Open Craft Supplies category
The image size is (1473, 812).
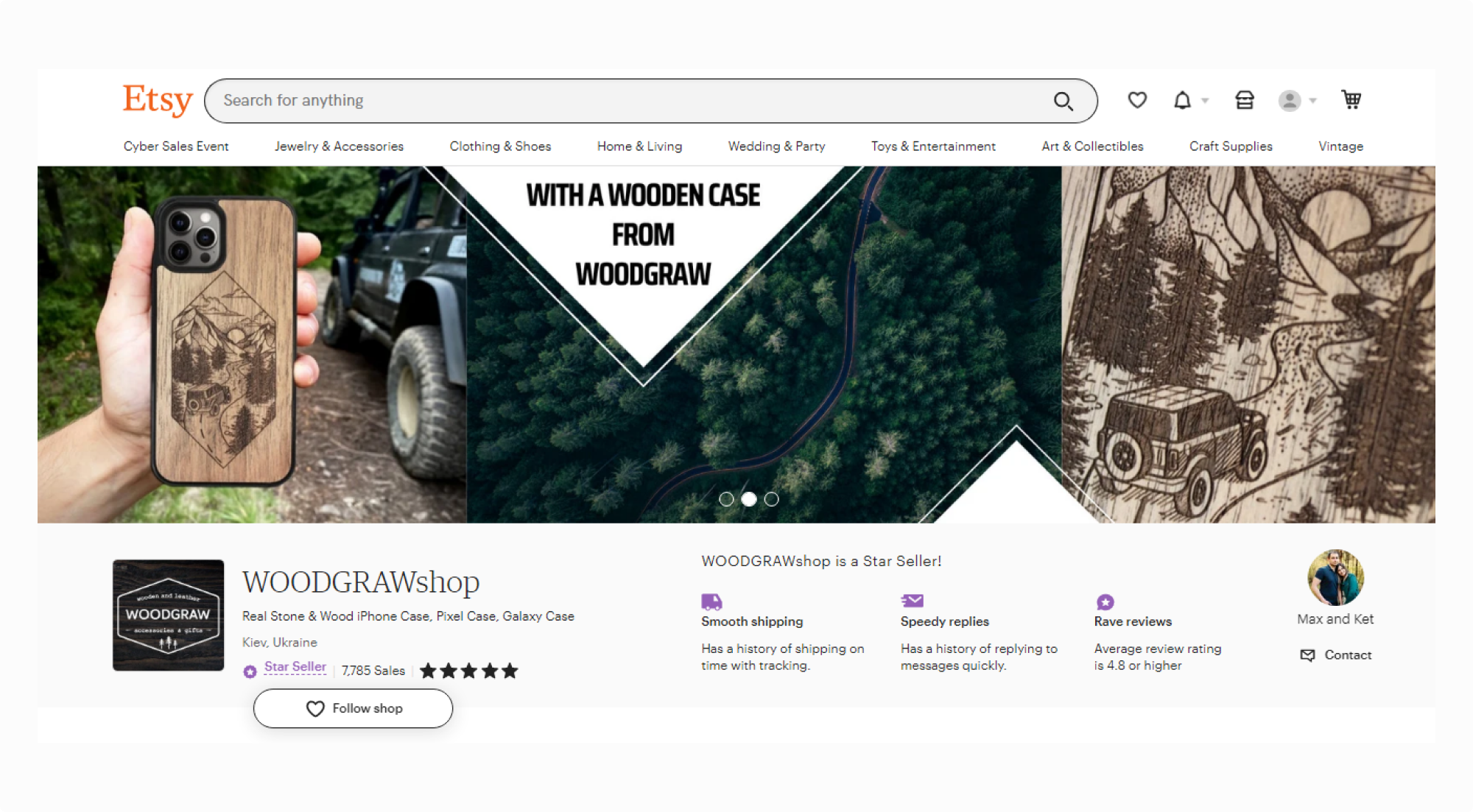[x=1231, y=146]
